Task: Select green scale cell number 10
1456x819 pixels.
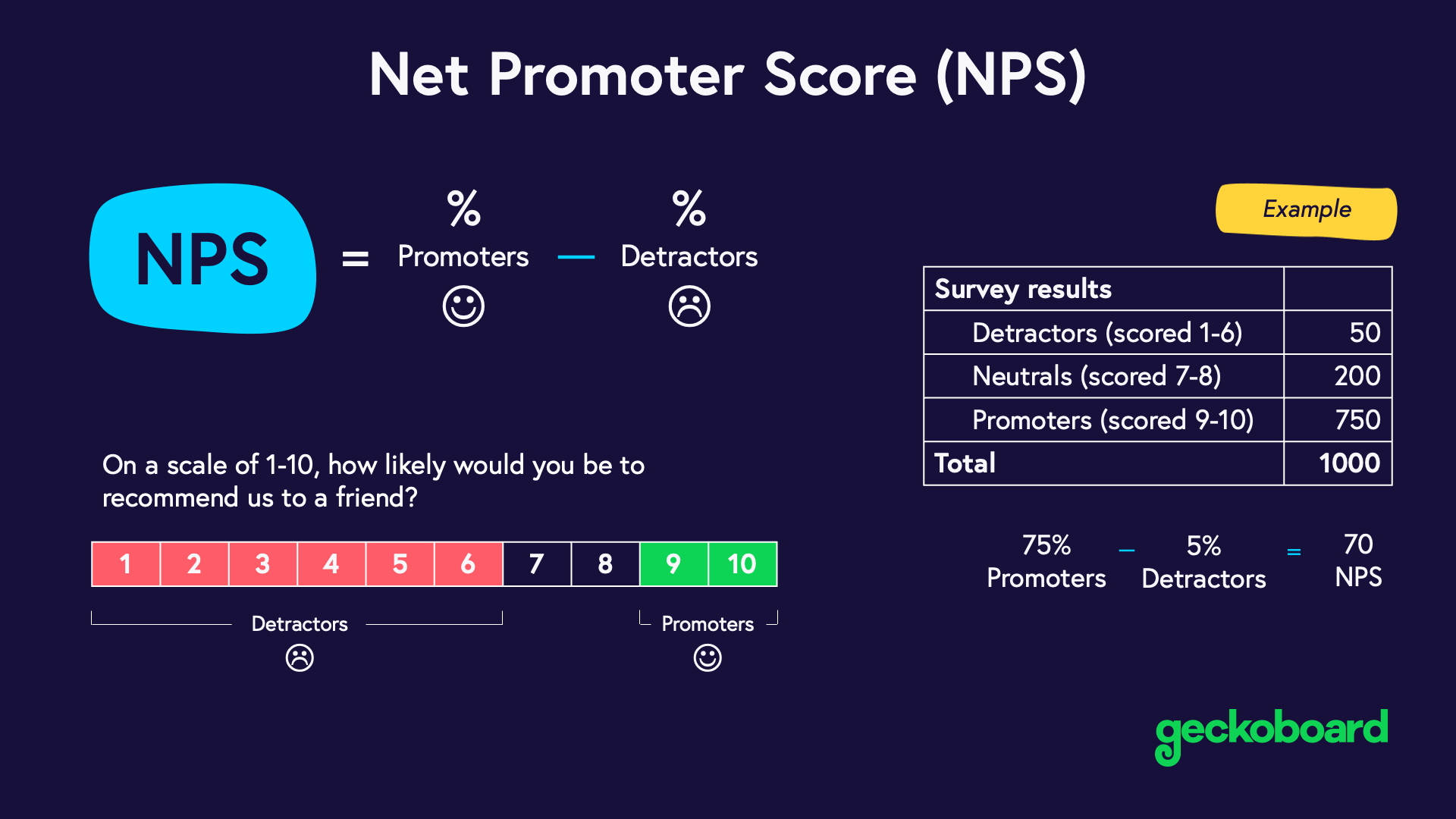Action: point(742,564)
